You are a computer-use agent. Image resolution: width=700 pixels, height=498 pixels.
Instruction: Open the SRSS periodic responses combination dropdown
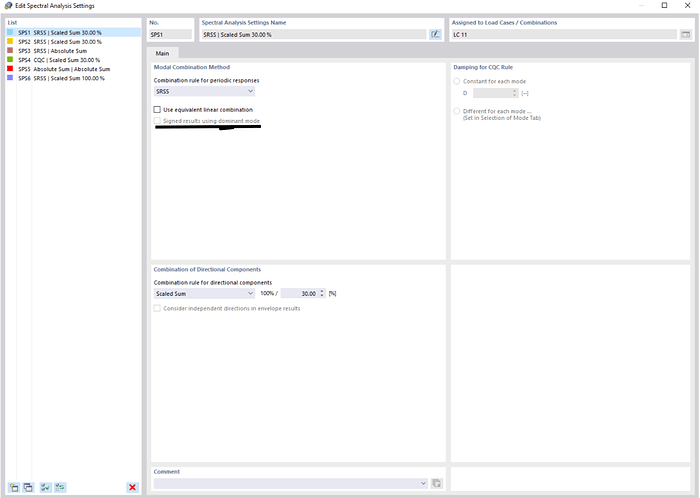(x=204, y=91)
